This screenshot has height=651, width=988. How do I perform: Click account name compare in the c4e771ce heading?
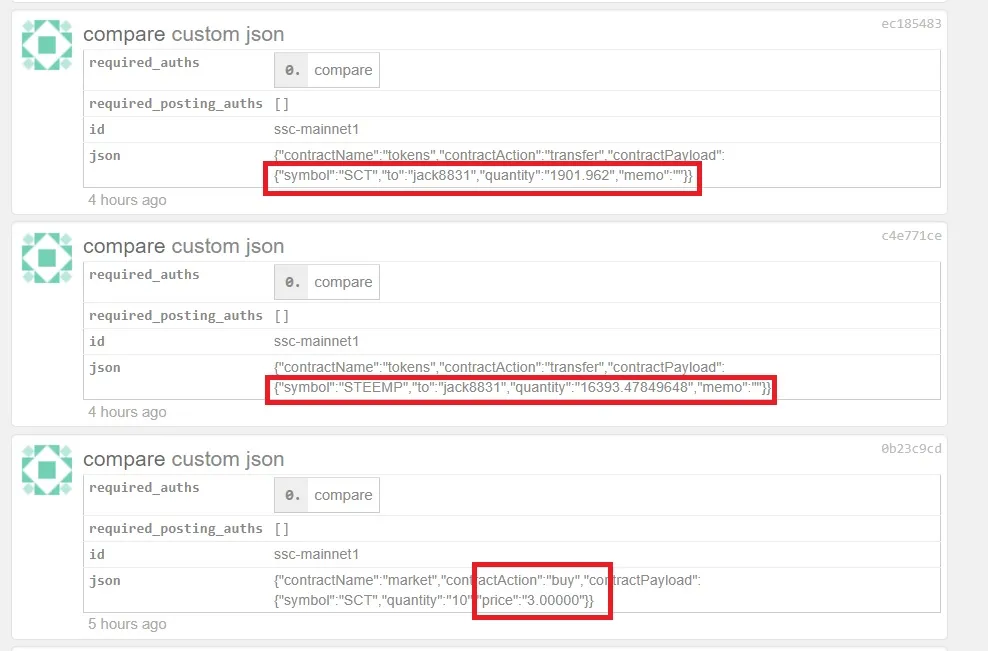pyautogui.click(x=124, y=246)
